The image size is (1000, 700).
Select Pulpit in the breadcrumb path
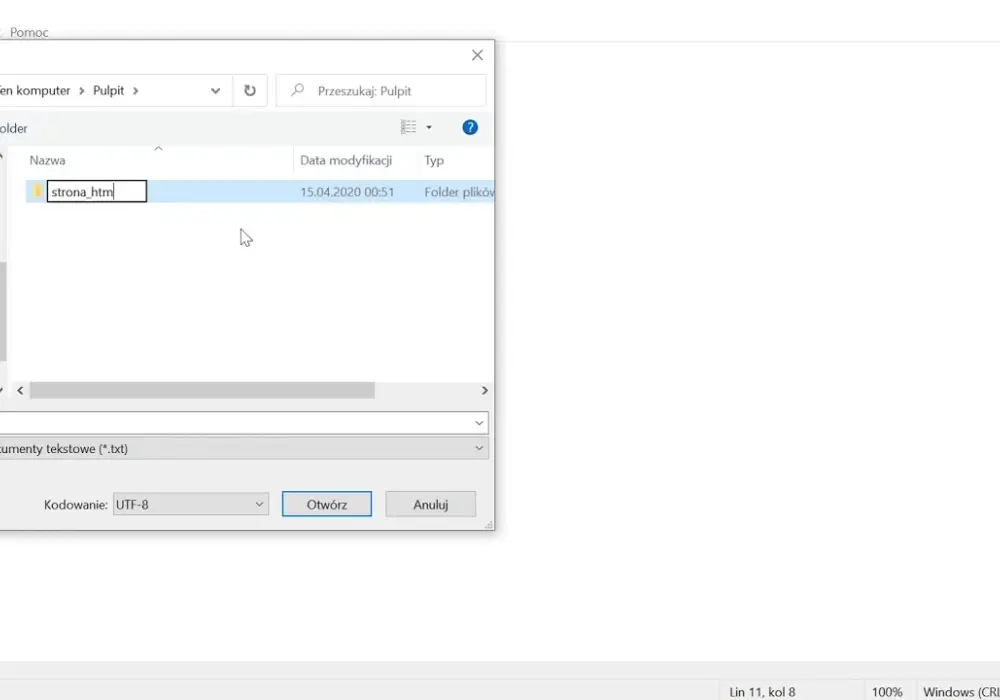pyautogui.click(x=108, y=91)
